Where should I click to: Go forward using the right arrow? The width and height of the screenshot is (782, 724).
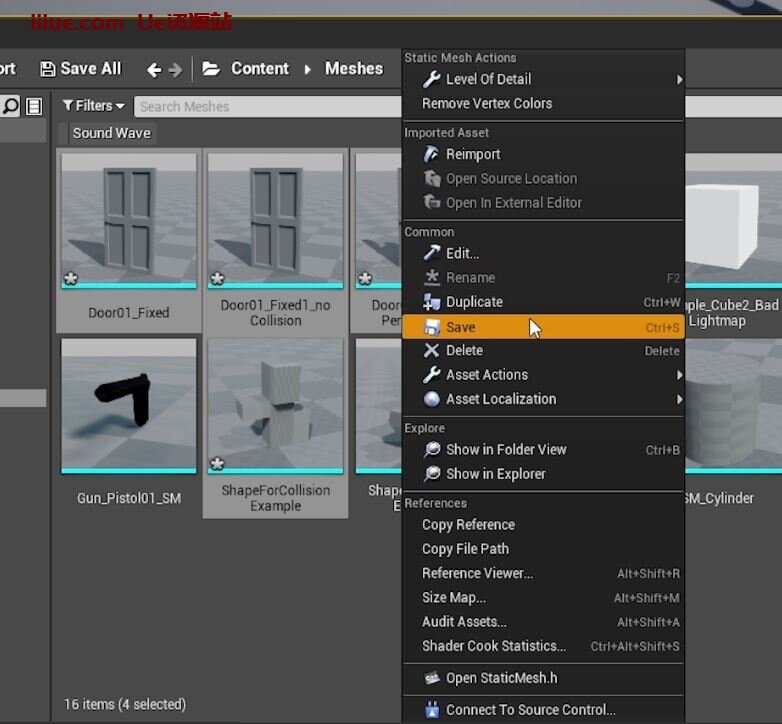click(176, 69)
